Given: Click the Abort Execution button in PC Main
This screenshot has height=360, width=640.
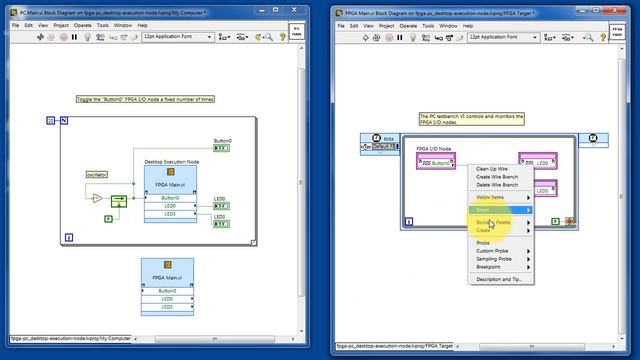Looking at the screenshot, I should coord(64,37).
